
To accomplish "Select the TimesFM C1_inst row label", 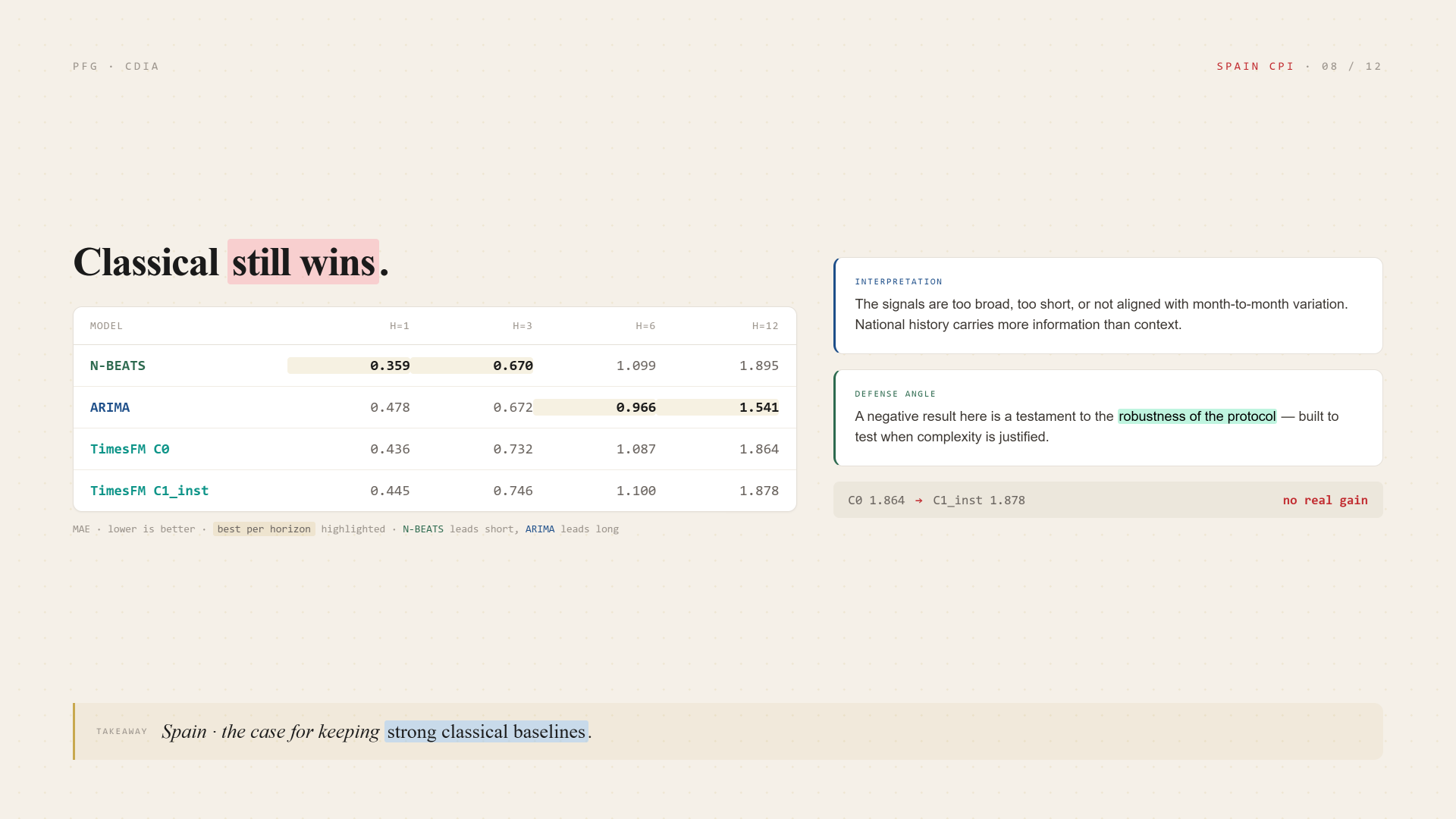I will (x=149, y=491).
